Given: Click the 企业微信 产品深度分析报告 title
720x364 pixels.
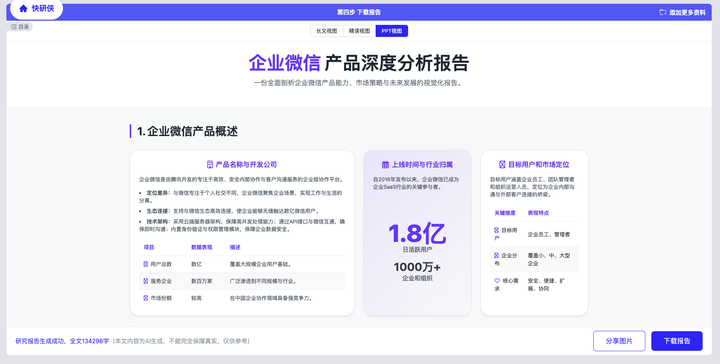Looking at the screenshot, I should coord(359,63).
